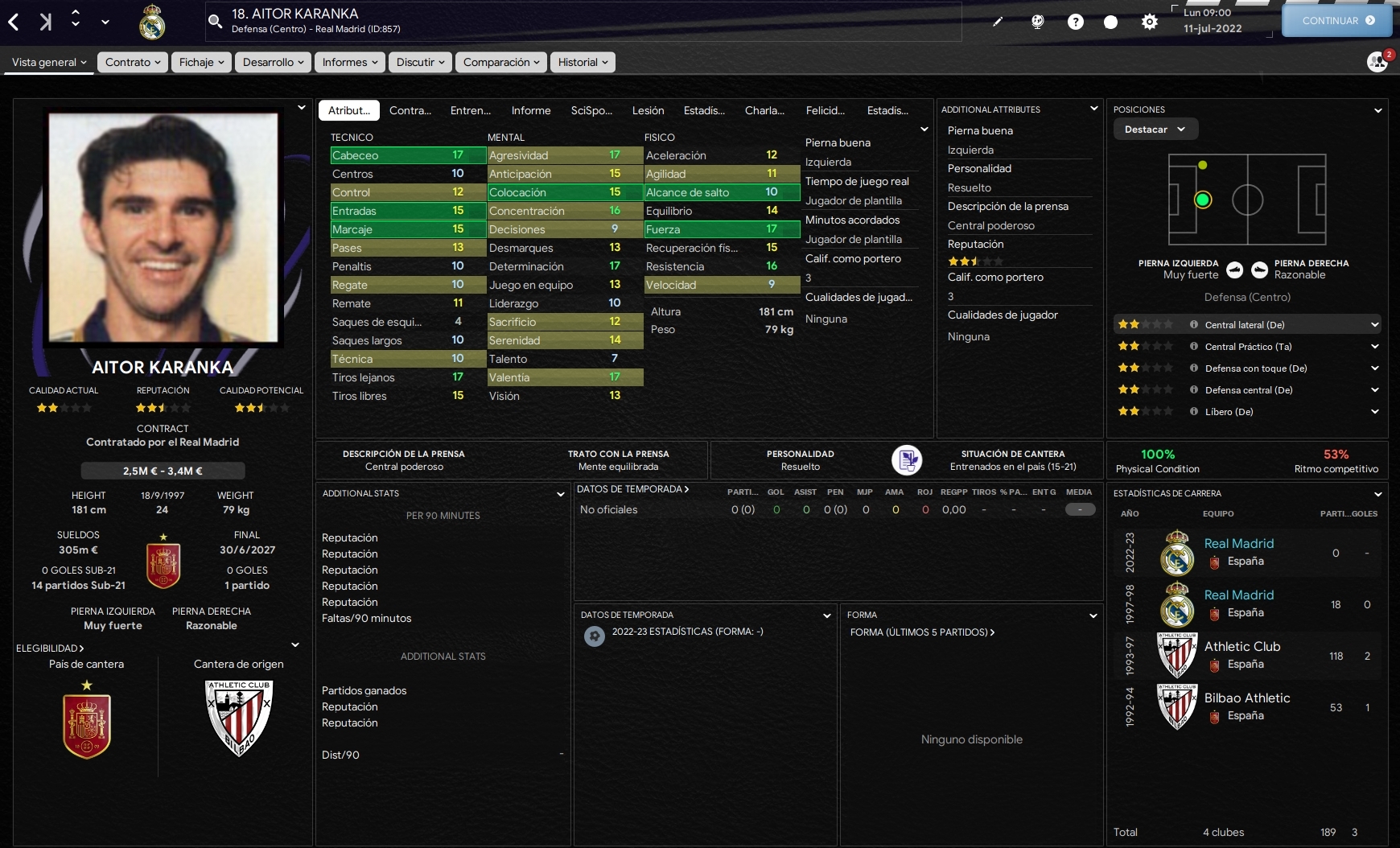Viewport: 1400px width, 848px height.
Task: Open the Athletic Club career link
Action: (x=1242, y=647)
